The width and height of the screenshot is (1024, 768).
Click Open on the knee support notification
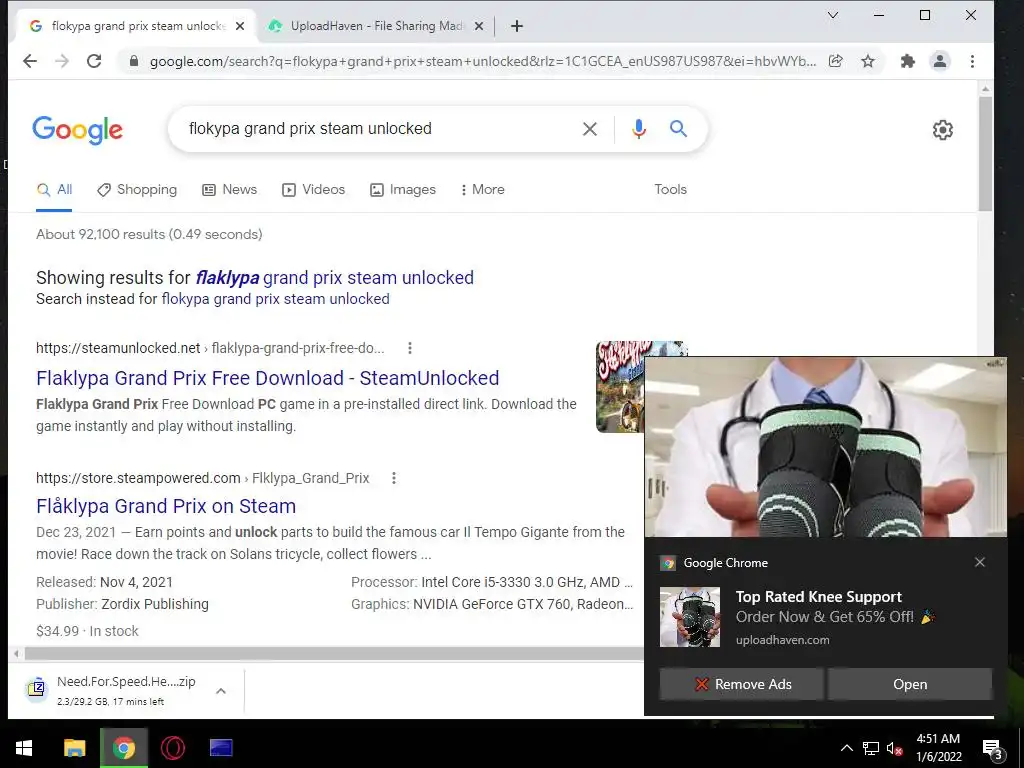[910, 684]
